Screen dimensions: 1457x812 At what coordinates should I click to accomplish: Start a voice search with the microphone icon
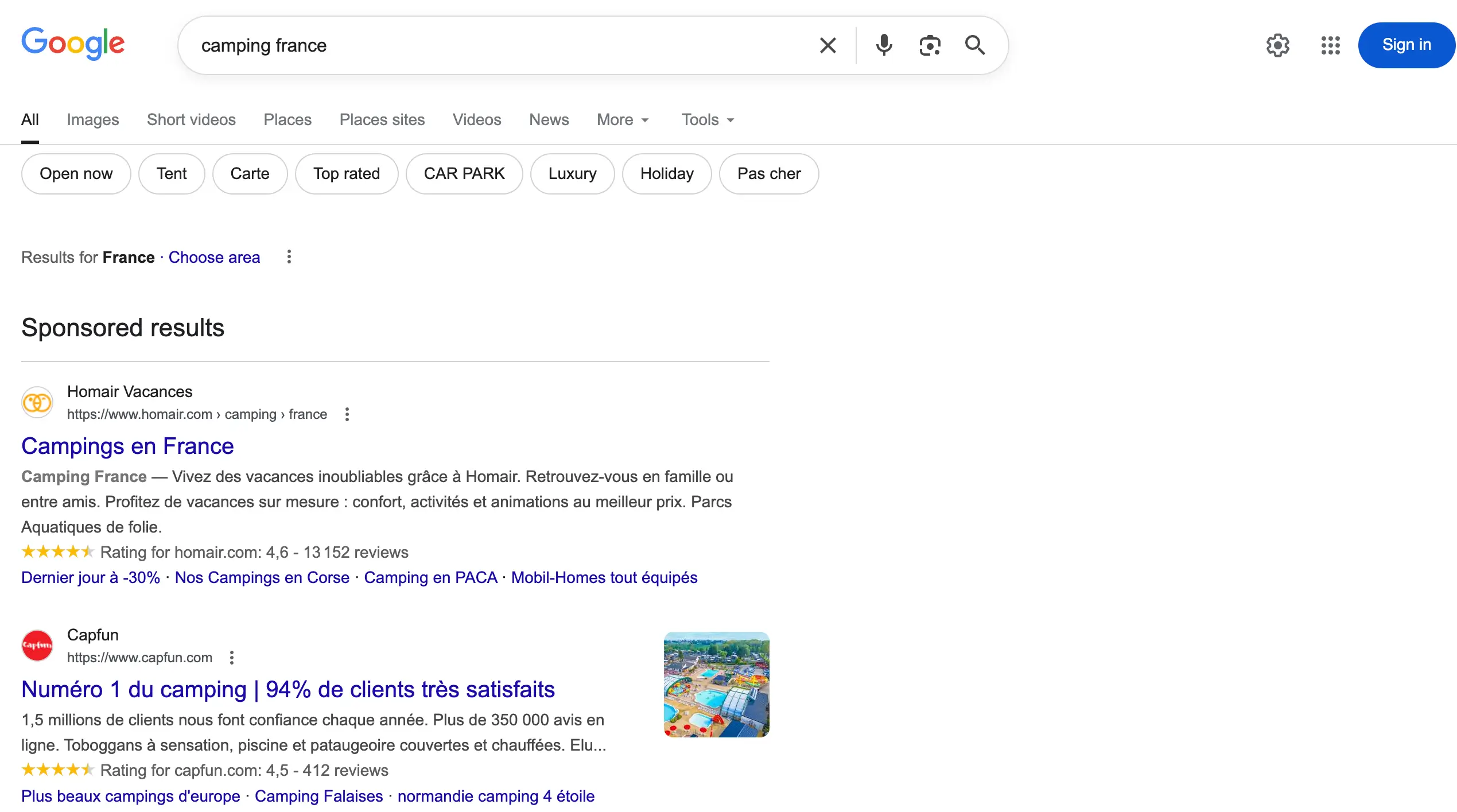tap(884, 45)
